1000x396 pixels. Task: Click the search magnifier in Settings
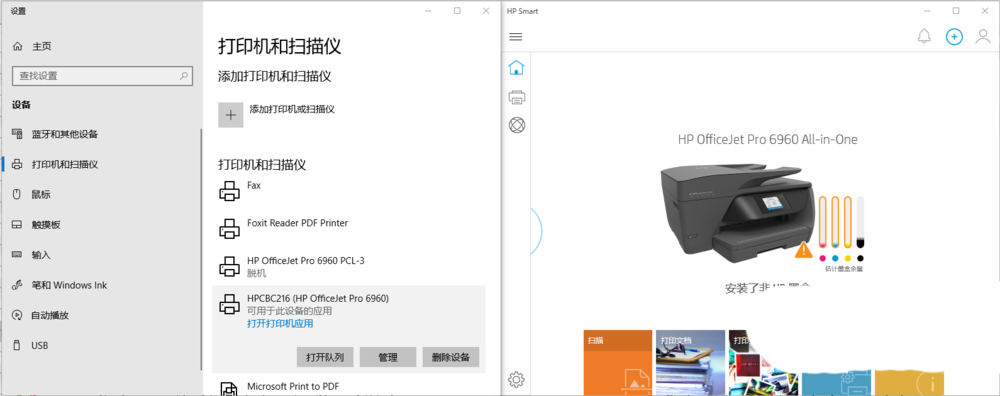(183, 76)
